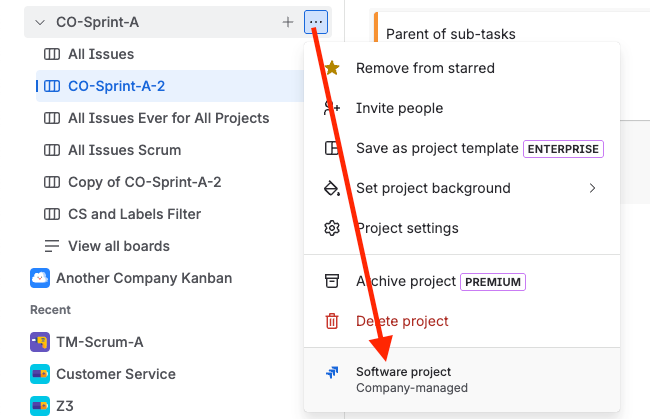Open the All Issues board
Image resolution: width=650 pixels, height=419 pixels.
(100, 54)
